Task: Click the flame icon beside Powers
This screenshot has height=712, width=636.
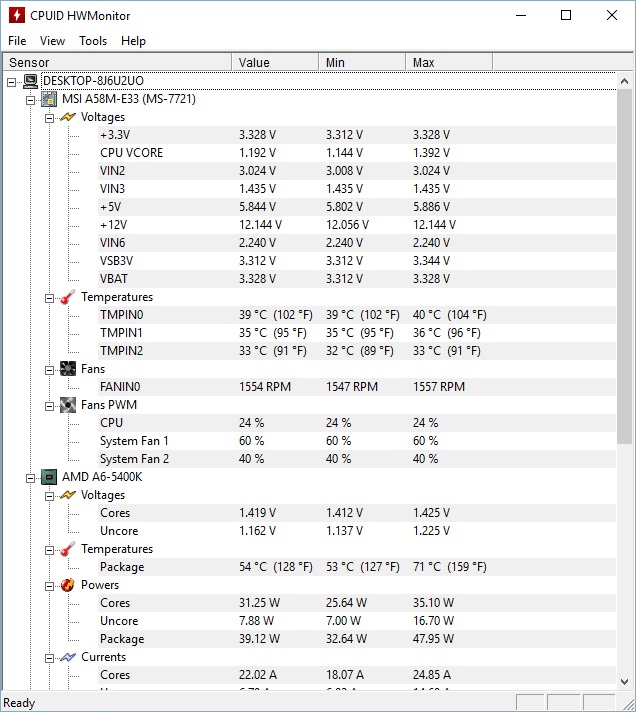Action: (x=67, y=585)
